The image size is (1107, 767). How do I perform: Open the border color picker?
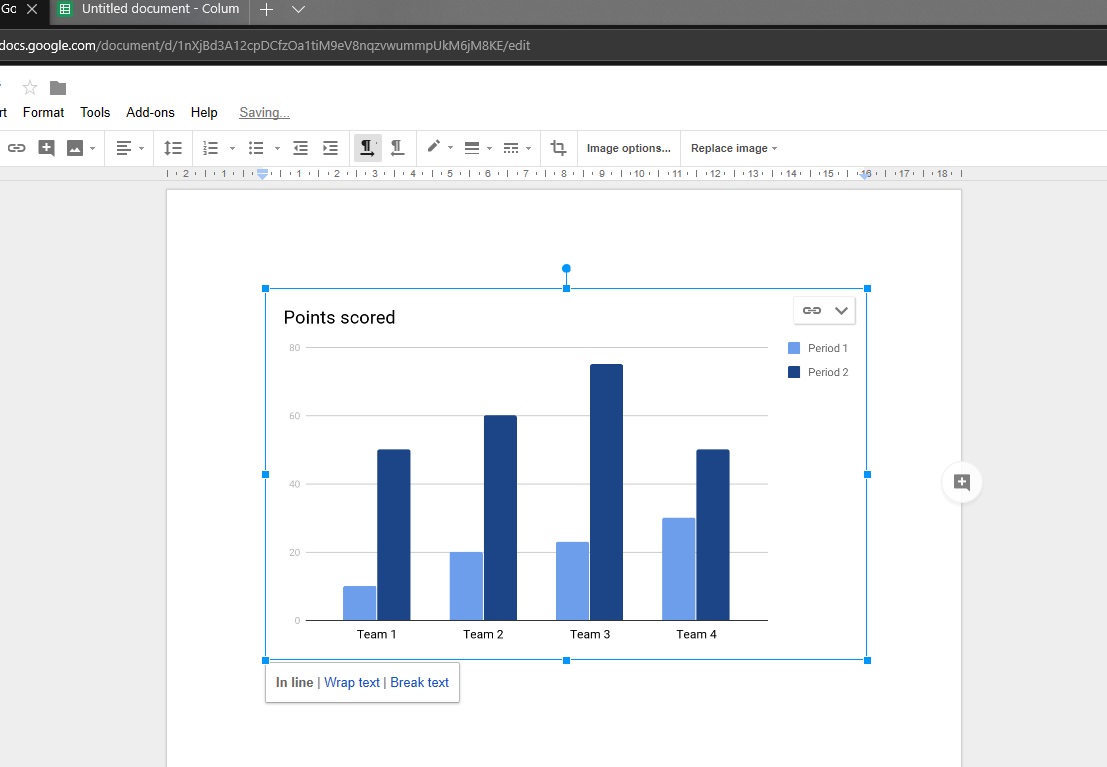click(434, 148)
